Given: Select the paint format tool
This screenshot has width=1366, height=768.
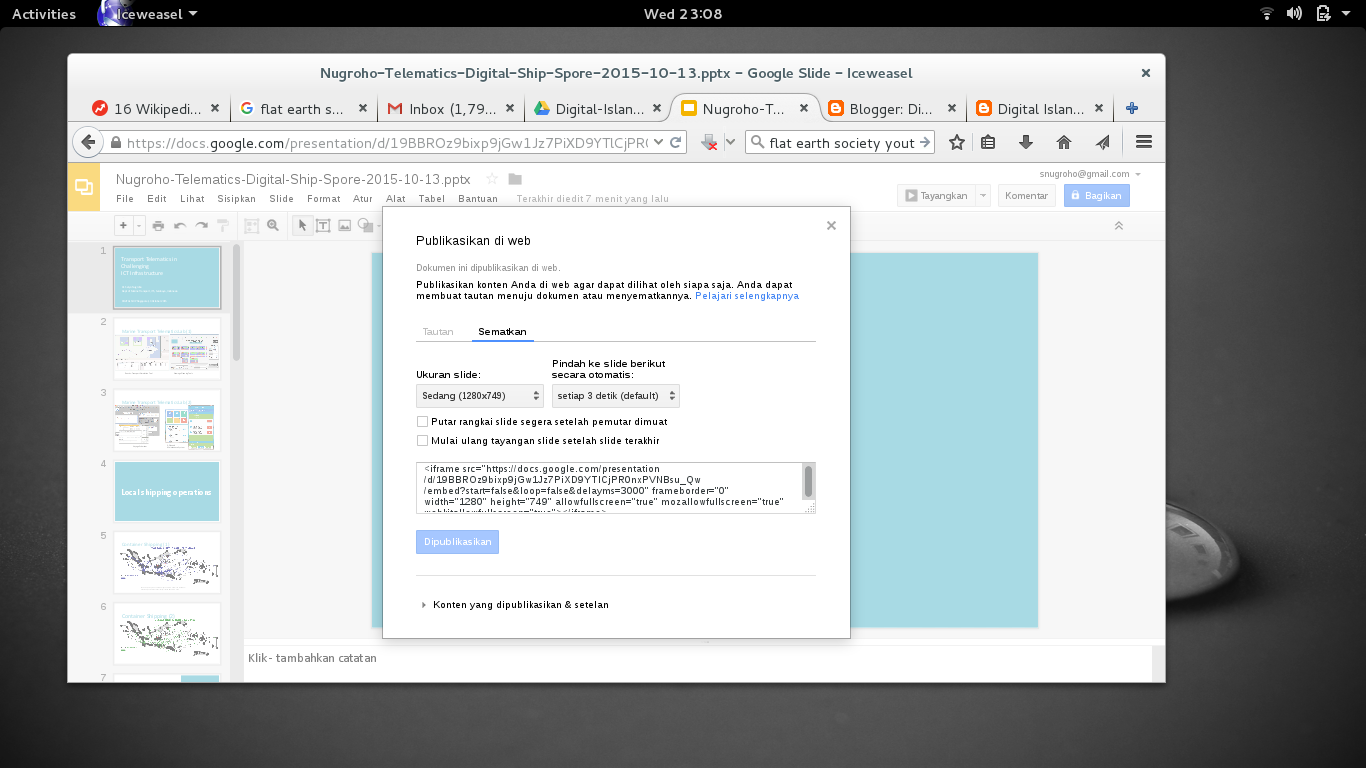Looking at the screenshot, I should tap(223, 226).
